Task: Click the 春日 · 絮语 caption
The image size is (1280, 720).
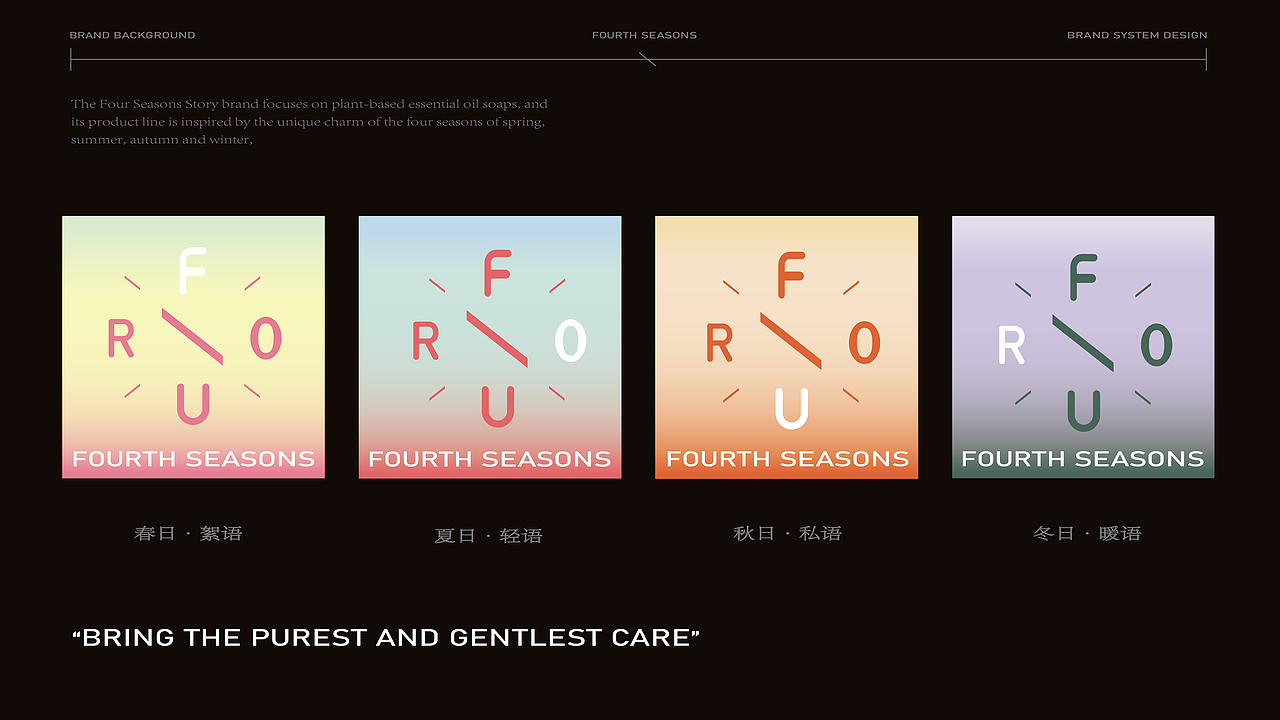Action: [x=189, y=533]
